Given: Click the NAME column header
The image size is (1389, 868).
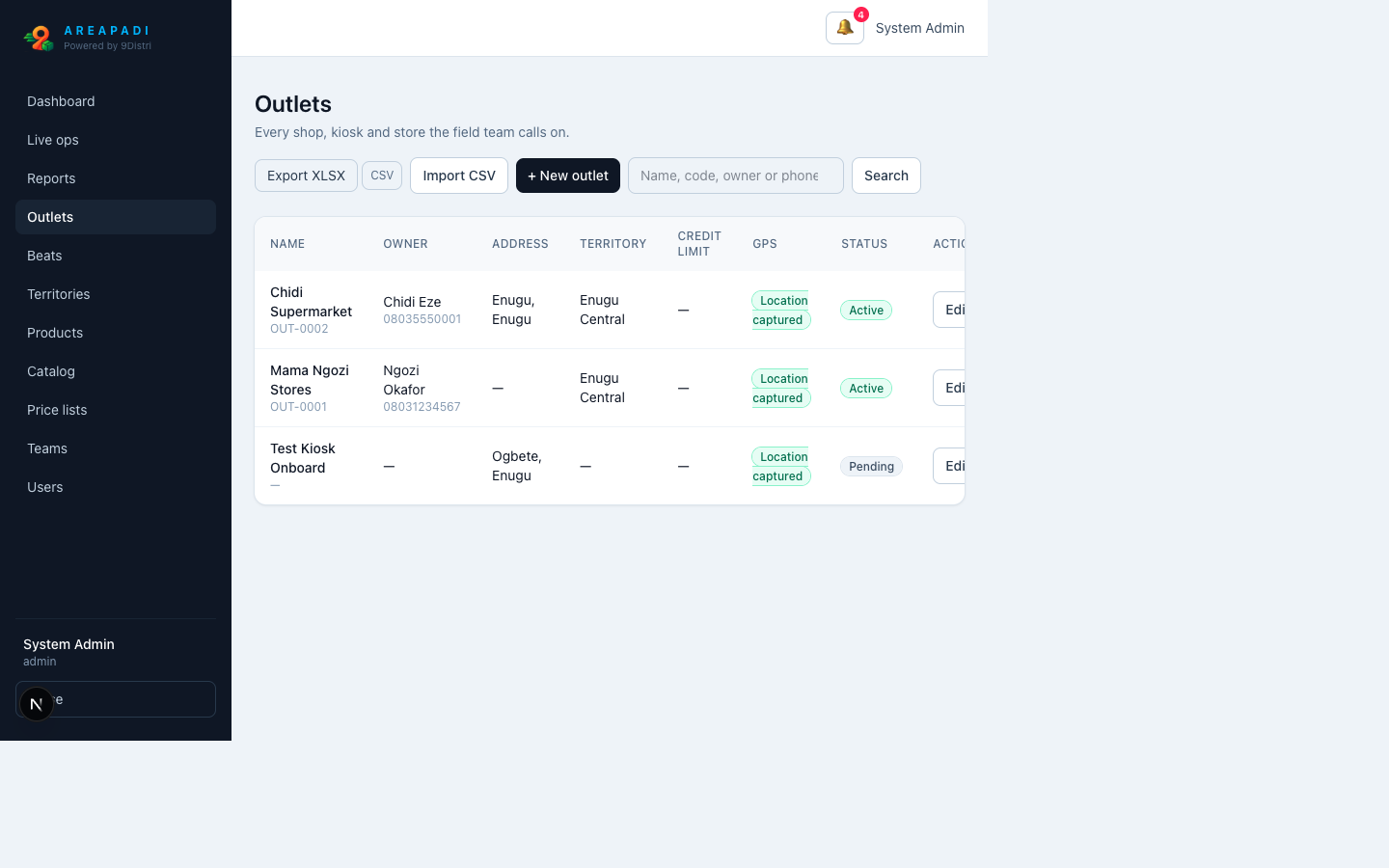Looking at the screenshot, I should pos(287,244).
